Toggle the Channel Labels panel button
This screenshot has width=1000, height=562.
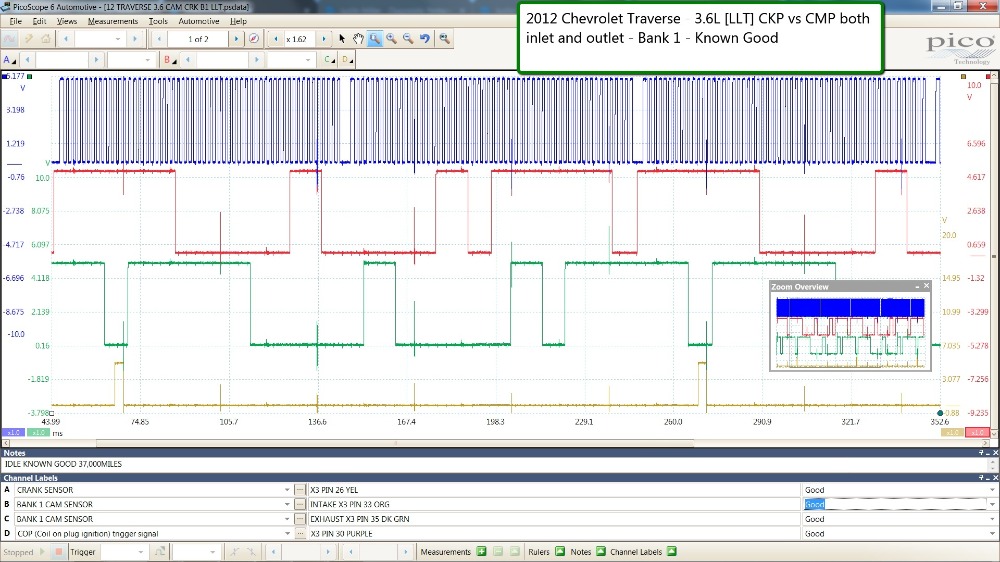click(x=671, y=551)
